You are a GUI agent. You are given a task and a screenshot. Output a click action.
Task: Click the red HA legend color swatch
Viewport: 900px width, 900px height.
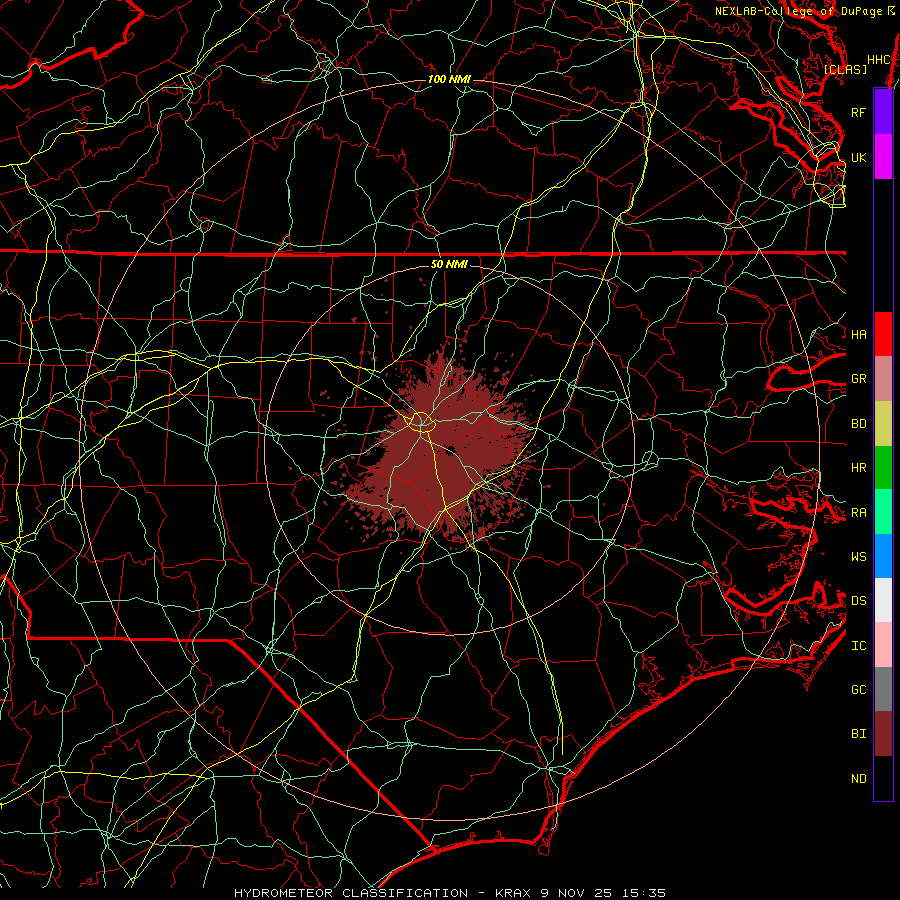point(883,334)
